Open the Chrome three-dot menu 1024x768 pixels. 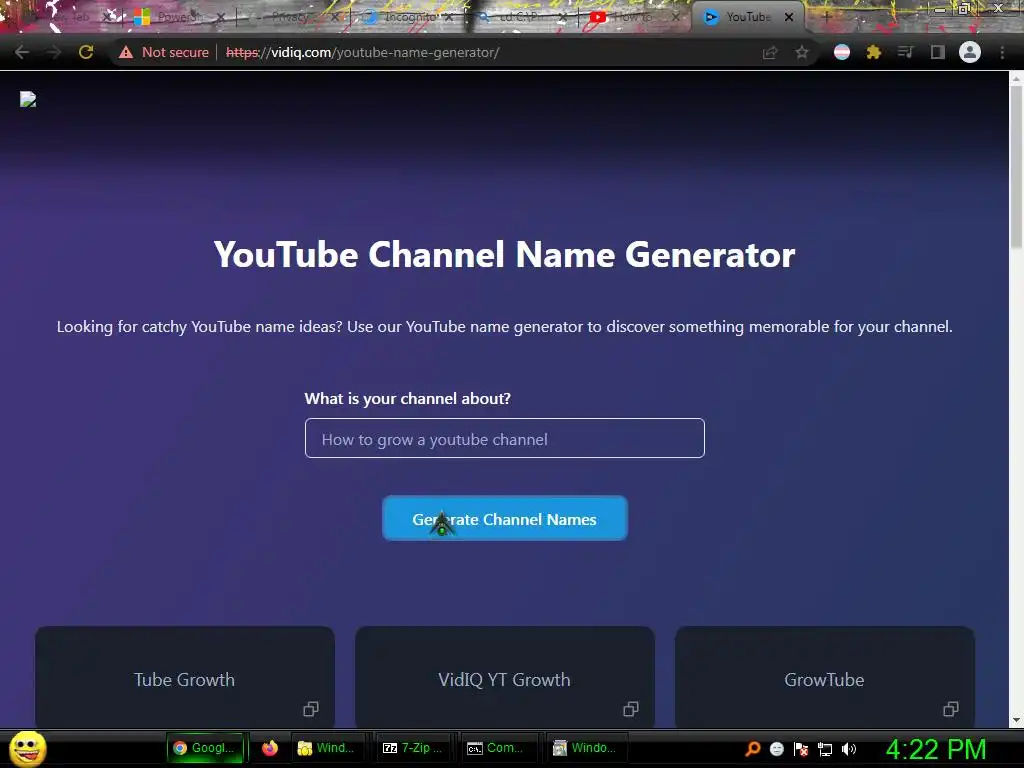[x=1002, y=52]
